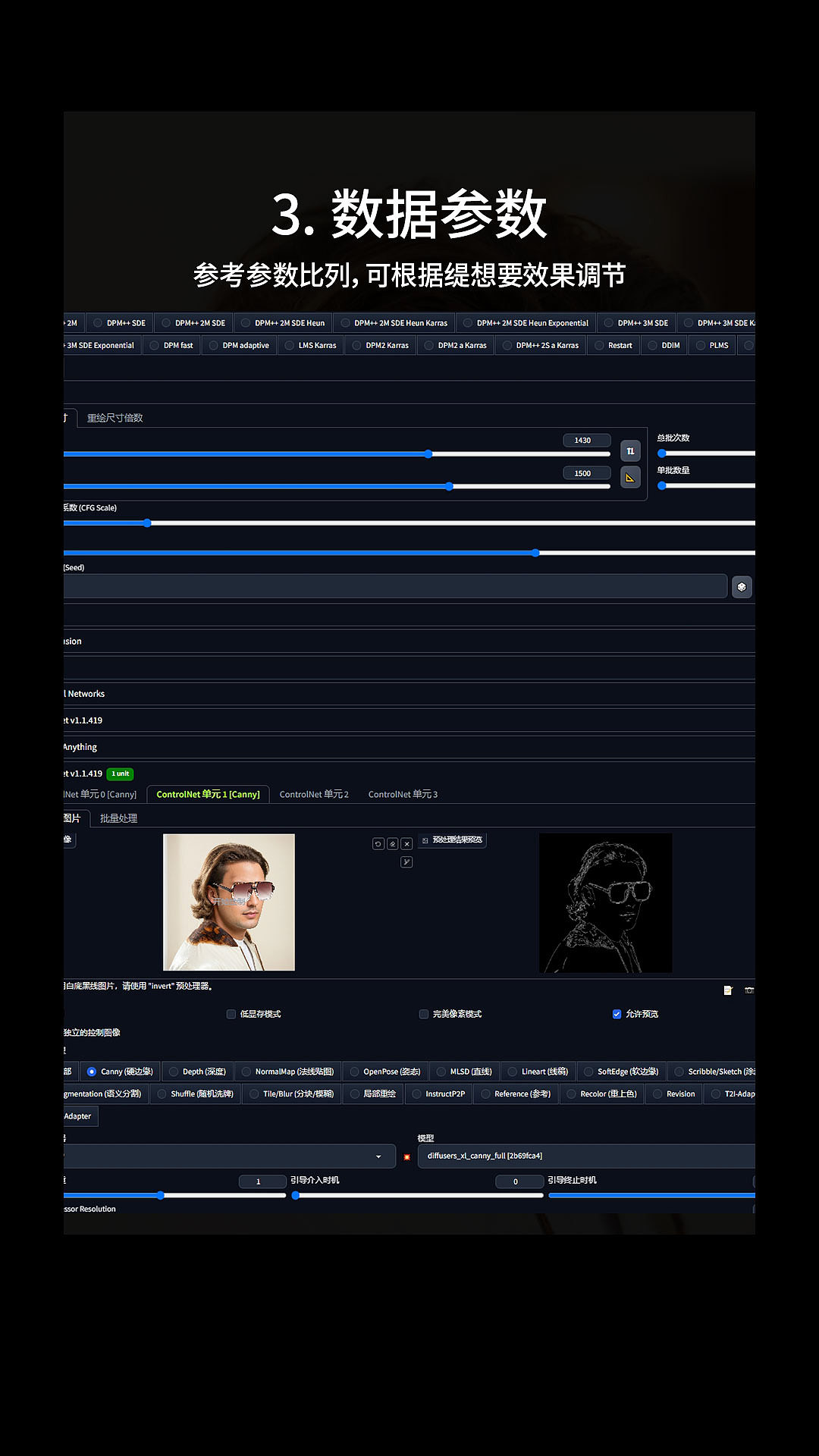Image resolution: width=819 pixels, height=1456 pixels.
Task: Click the height slider handle at 1500
Action: (x=449, y=486)
